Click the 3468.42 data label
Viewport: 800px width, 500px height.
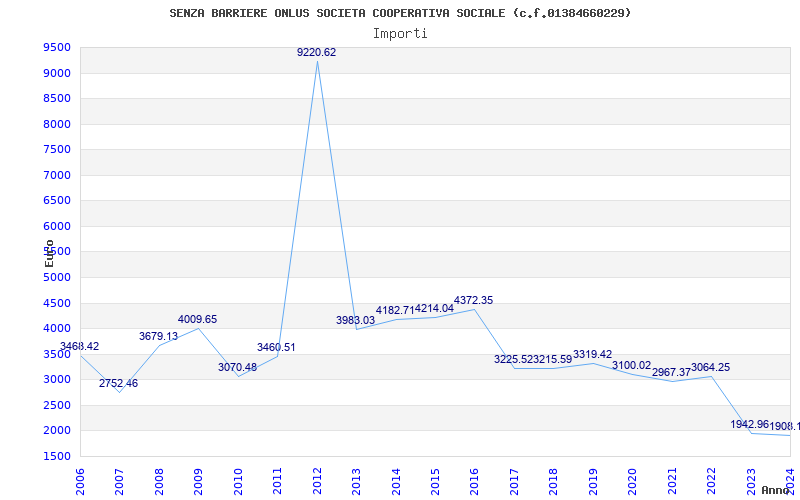point(80,347)
